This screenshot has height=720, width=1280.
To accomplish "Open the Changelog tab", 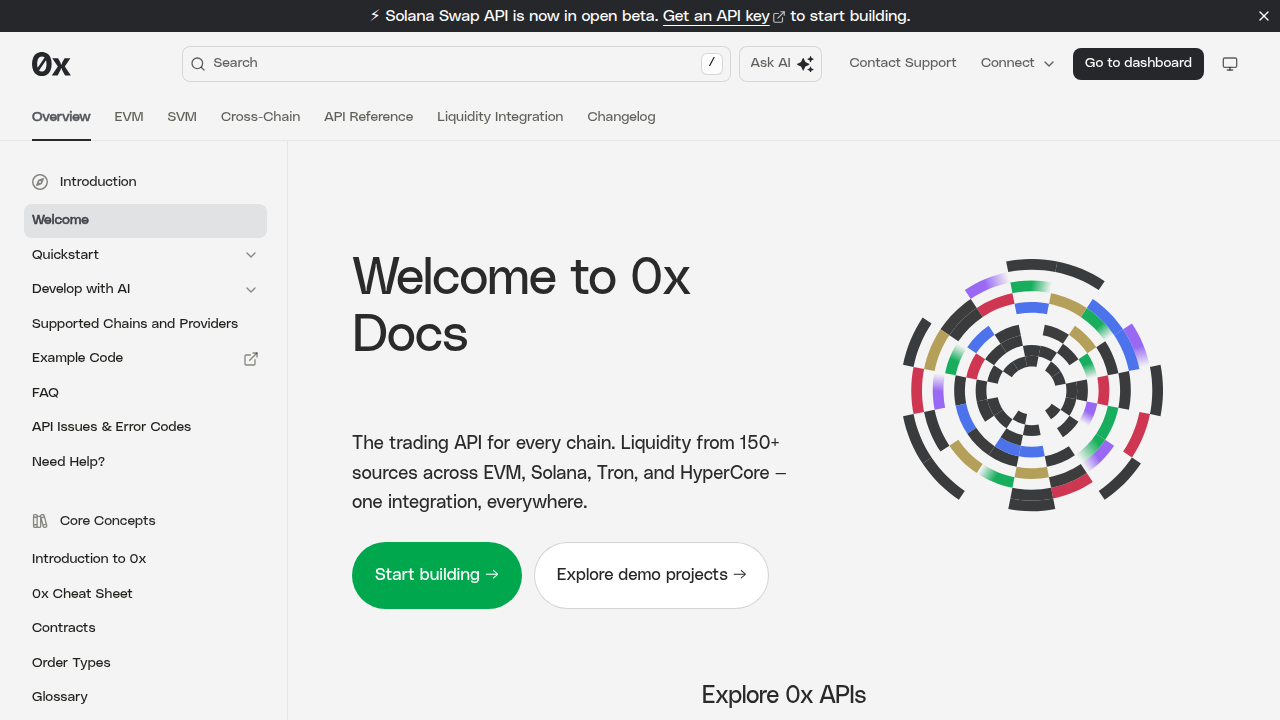I will click(621, 117).
